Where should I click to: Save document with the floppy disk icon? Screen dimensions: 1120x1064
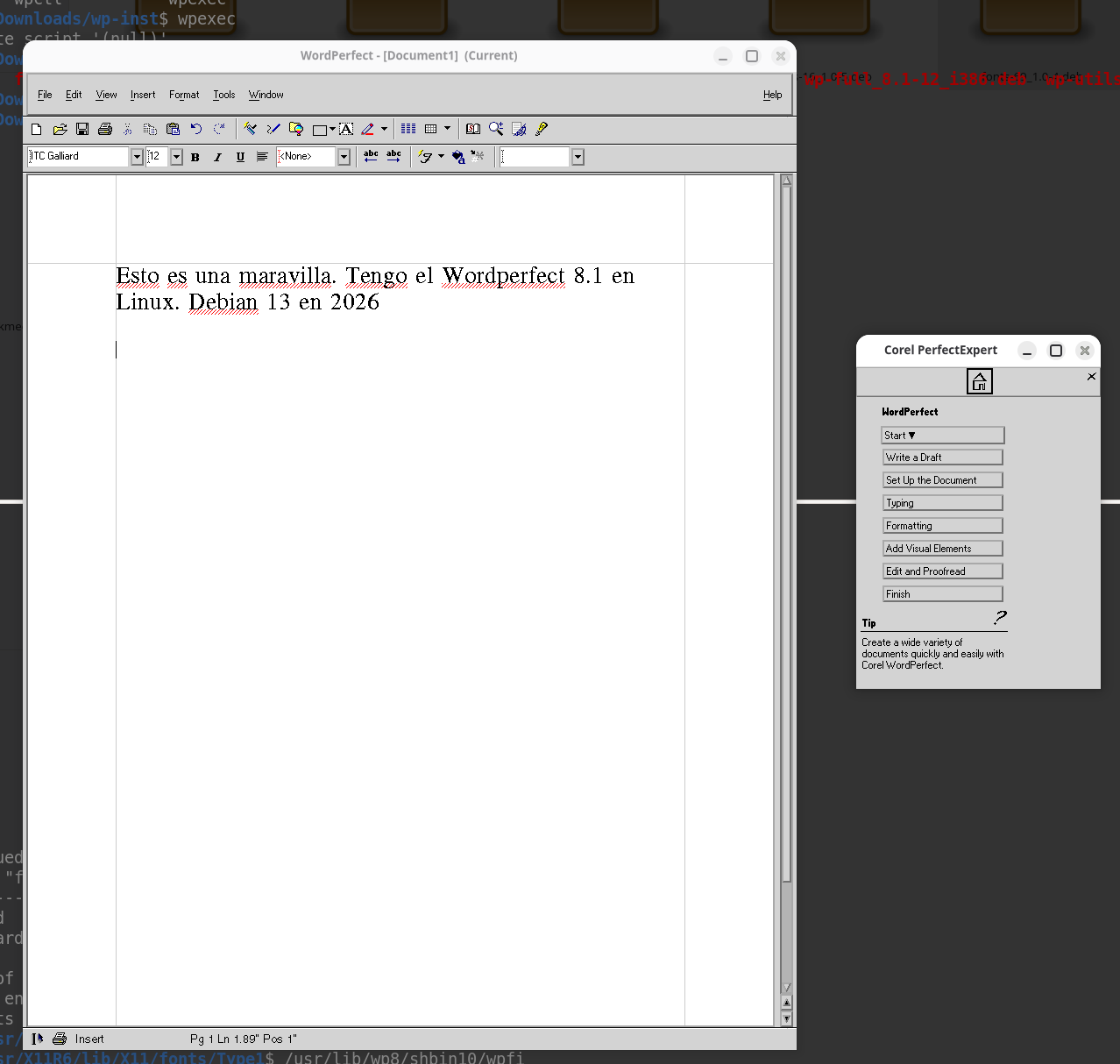(82, 129)
